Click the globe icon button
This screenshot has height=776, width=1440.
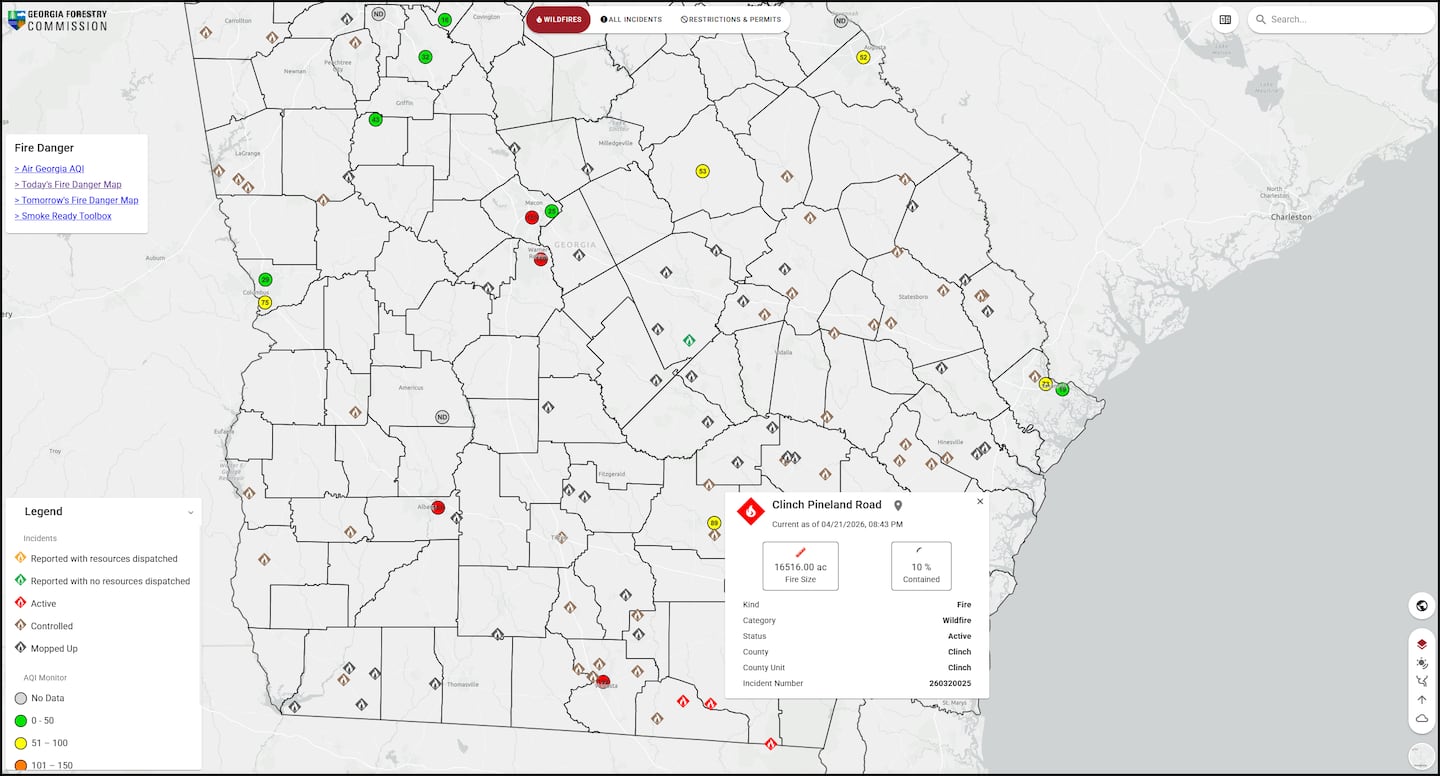click(1421, 605)
